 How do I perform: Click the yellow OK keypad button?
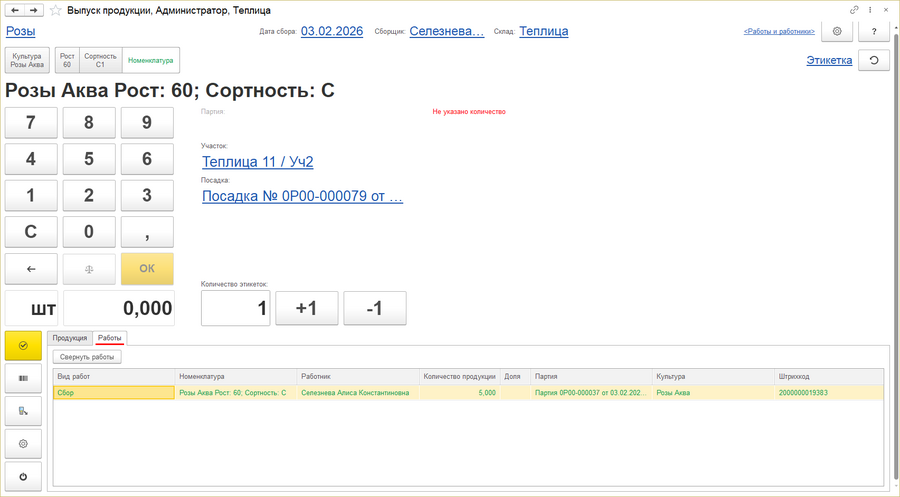[147, 269]
